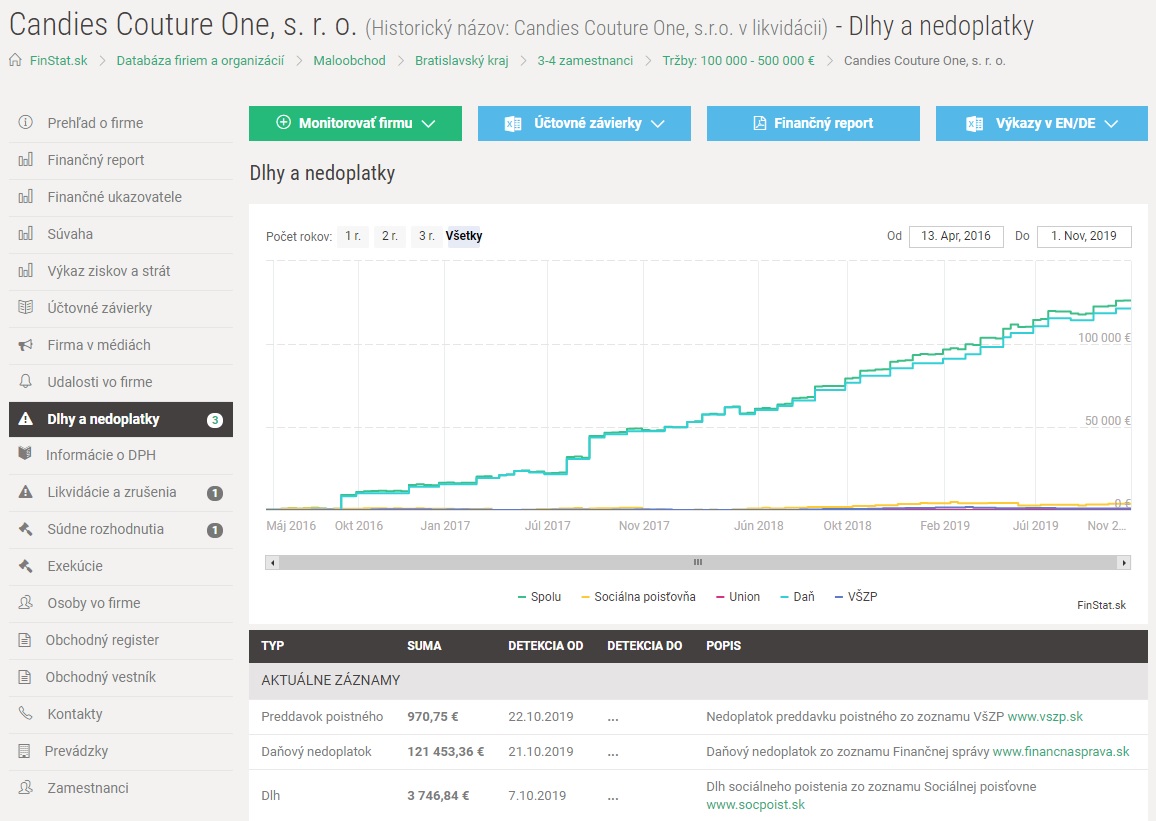The height and width of the screenshot is (821, 1156).
Task: Click the info icon beside Prehľad o firme
Action: (26, 123)
